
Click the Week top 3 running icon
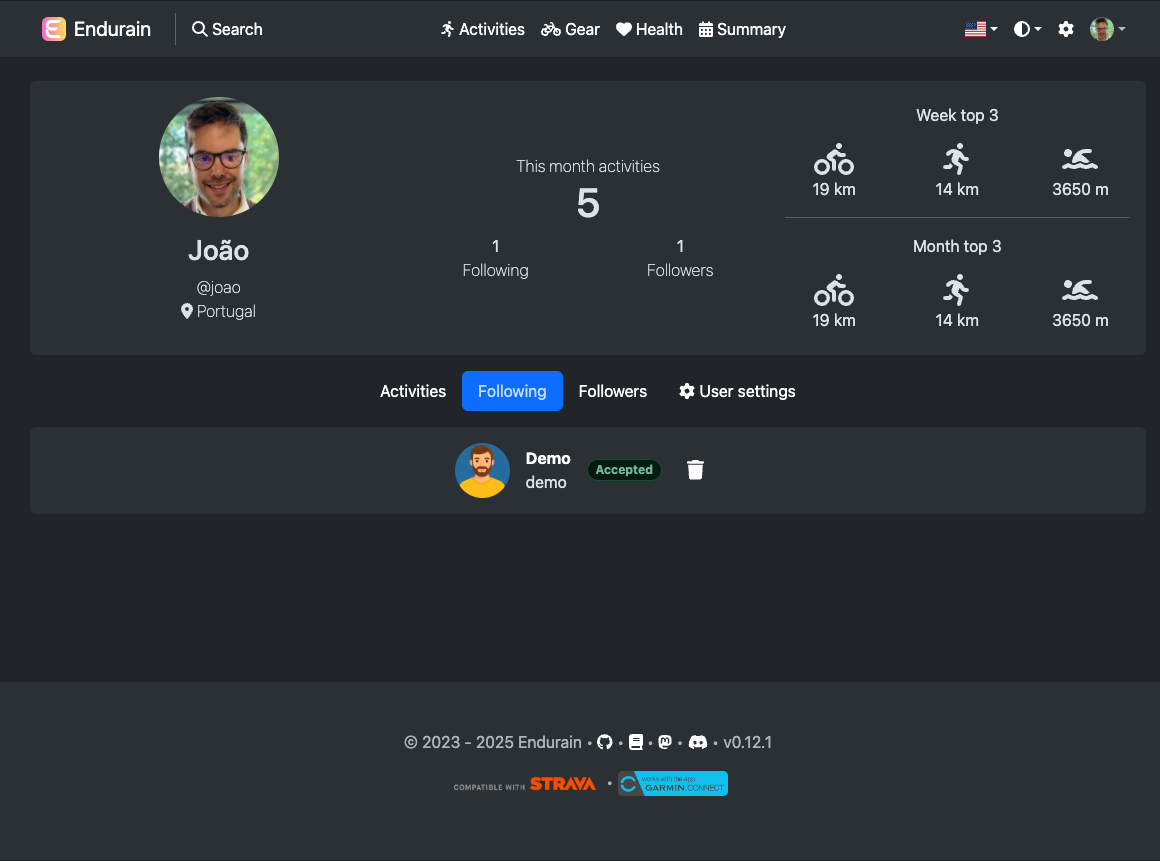click(957, 158)
